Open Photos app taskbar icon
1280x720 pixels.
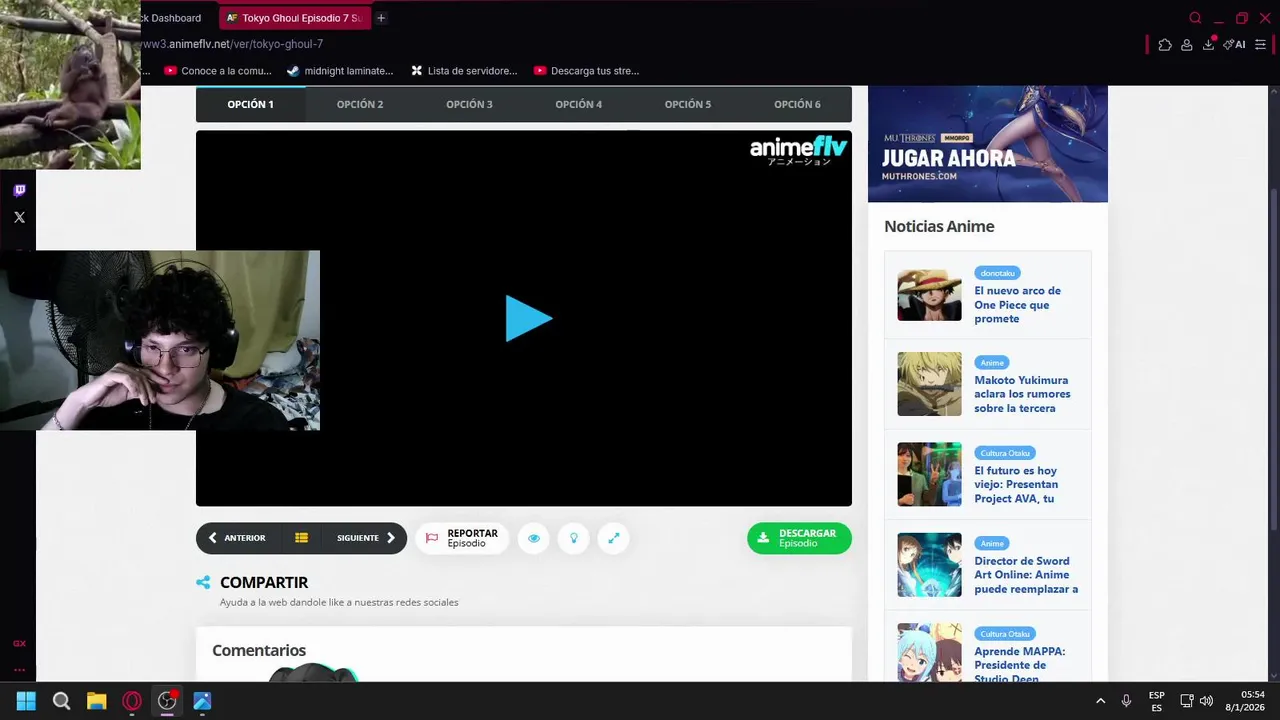202,701
